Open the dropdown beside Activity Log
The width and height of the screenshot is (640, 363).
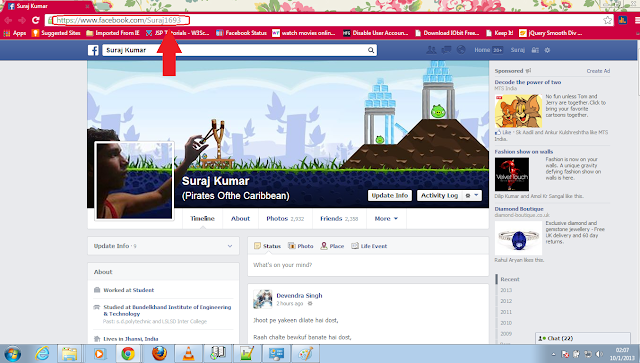pos(472,196)
